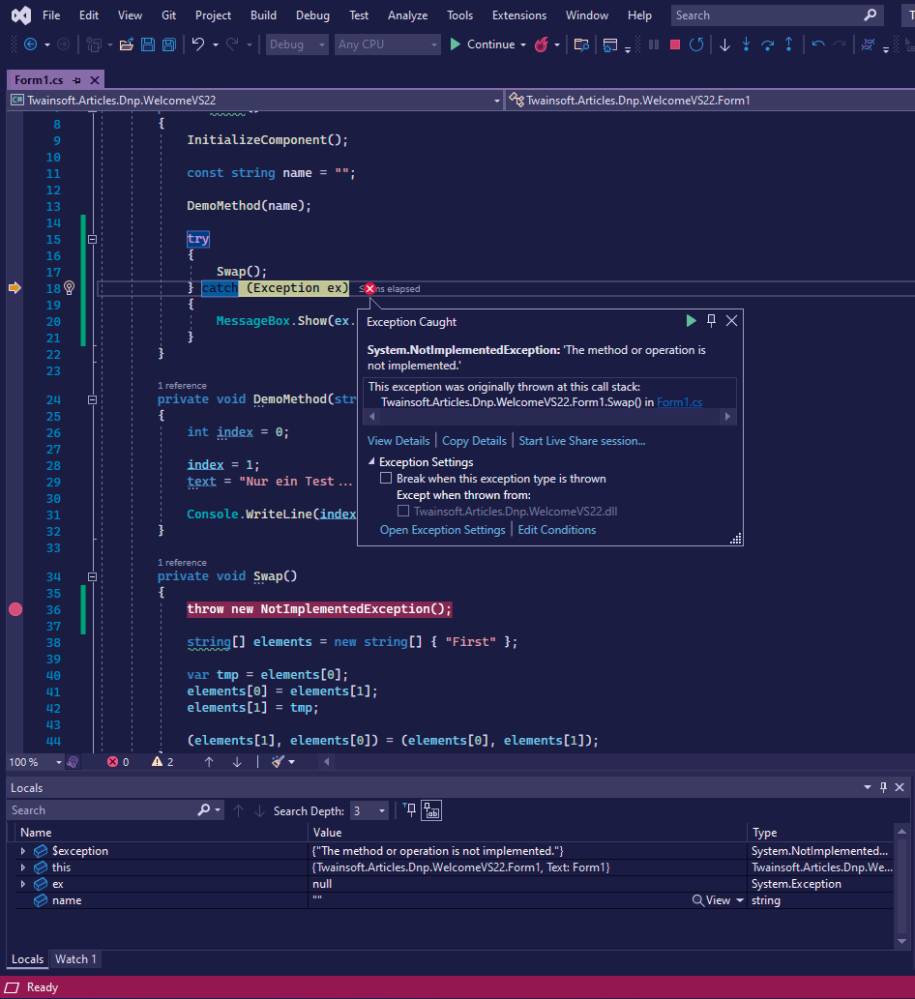Expand the ex variable row
This screenshot has width=915, height=999.
(x=23, y=884)
